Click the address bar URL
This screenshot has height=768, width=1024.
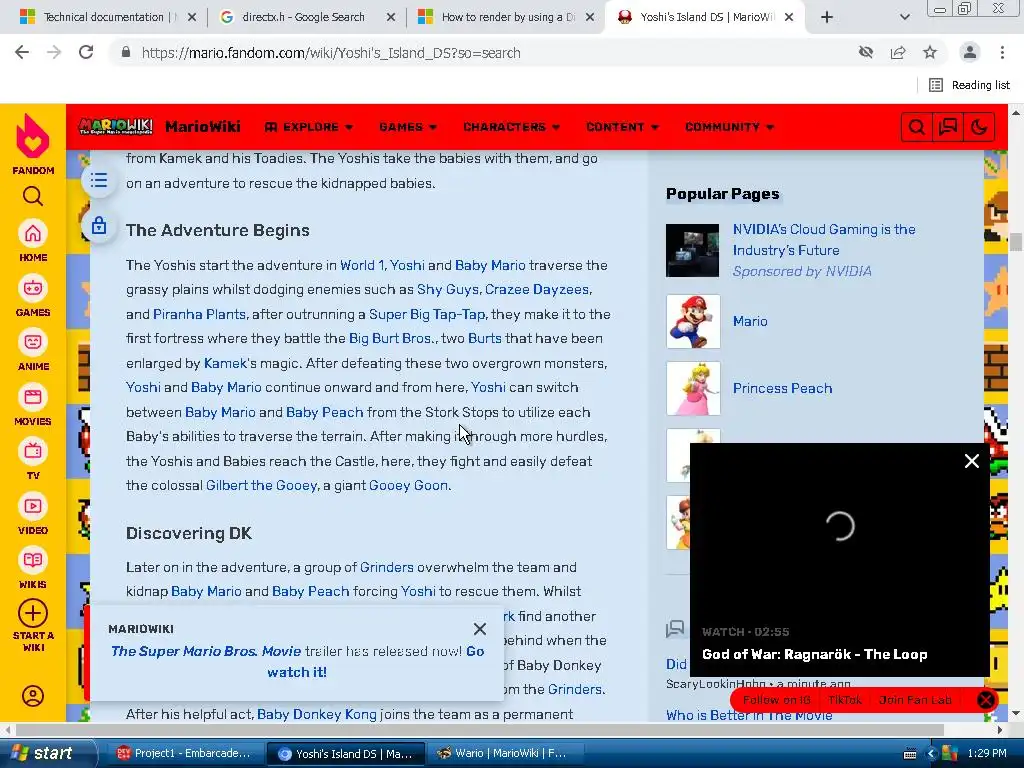click(x=331, y=53)
